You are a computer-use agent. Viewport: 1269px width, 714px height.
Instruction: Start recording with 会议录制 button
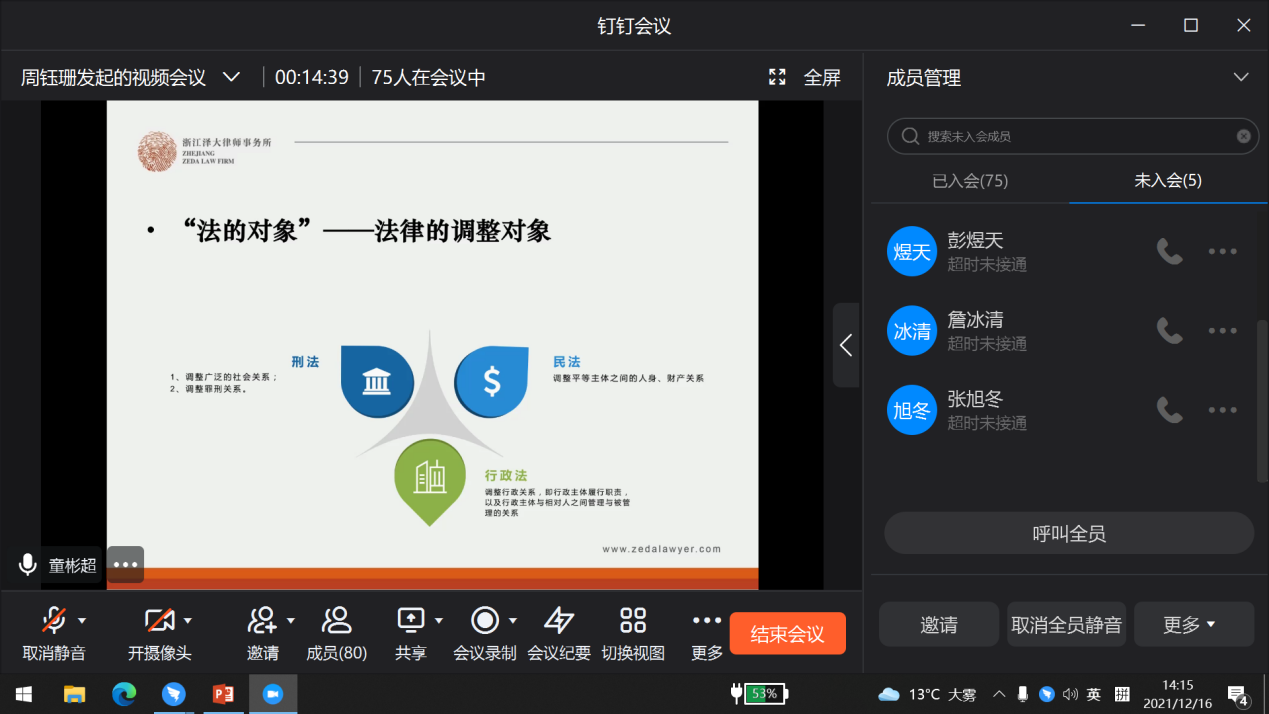click(x=485, y=621)
